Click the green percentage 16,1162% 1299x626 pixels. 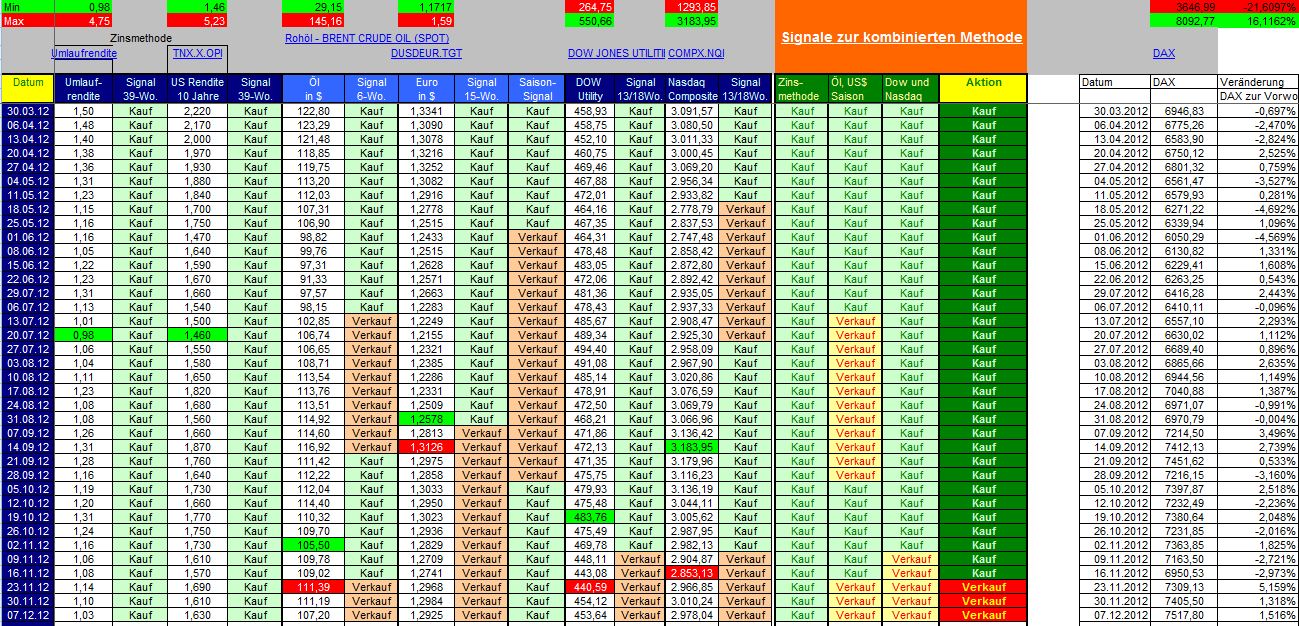[1257, 20]
